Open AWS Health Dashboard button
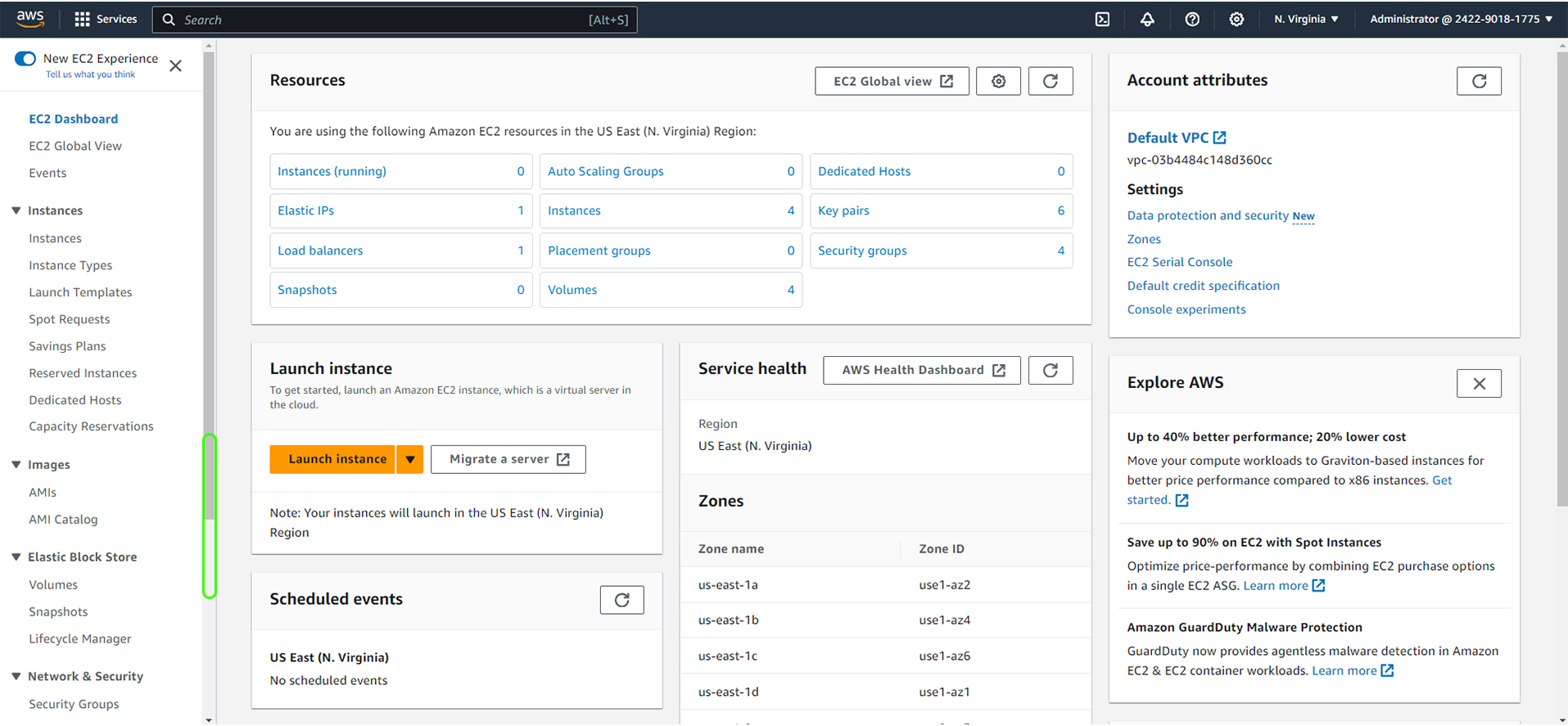Image resolution: width=1568 pixels, height=726 pixels. (922, 370)
